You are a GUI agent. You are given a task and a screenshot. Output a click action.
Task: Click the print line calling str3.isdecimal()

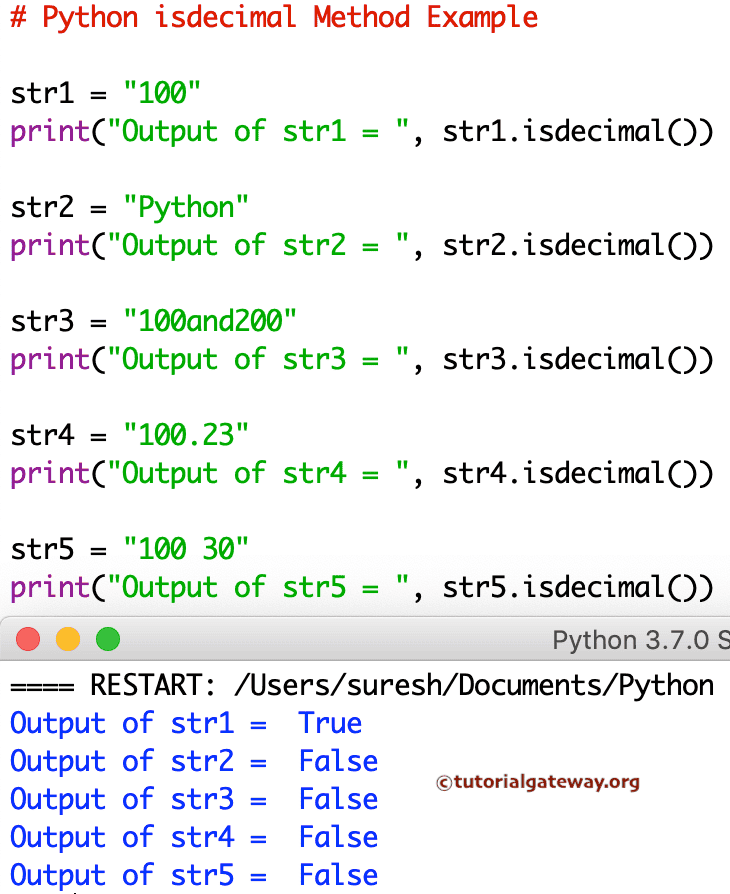tap(362, 360)
